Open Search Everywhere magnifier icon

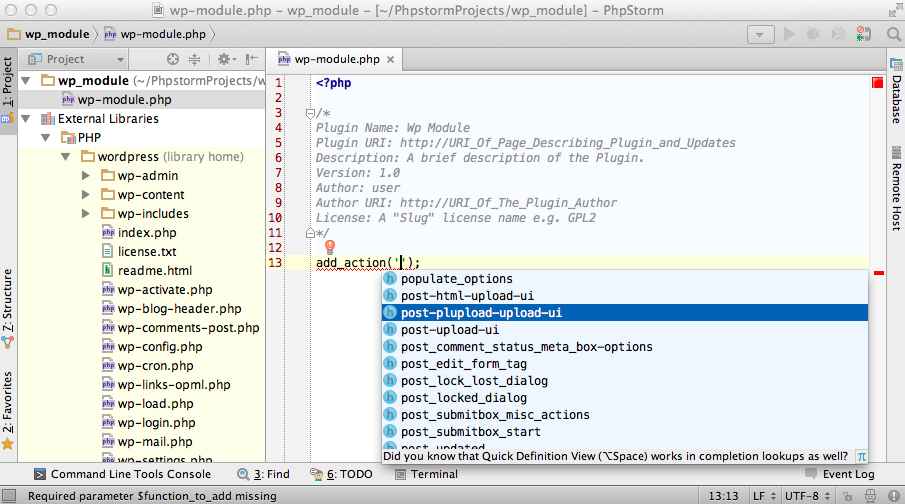[x=893, y=34]
